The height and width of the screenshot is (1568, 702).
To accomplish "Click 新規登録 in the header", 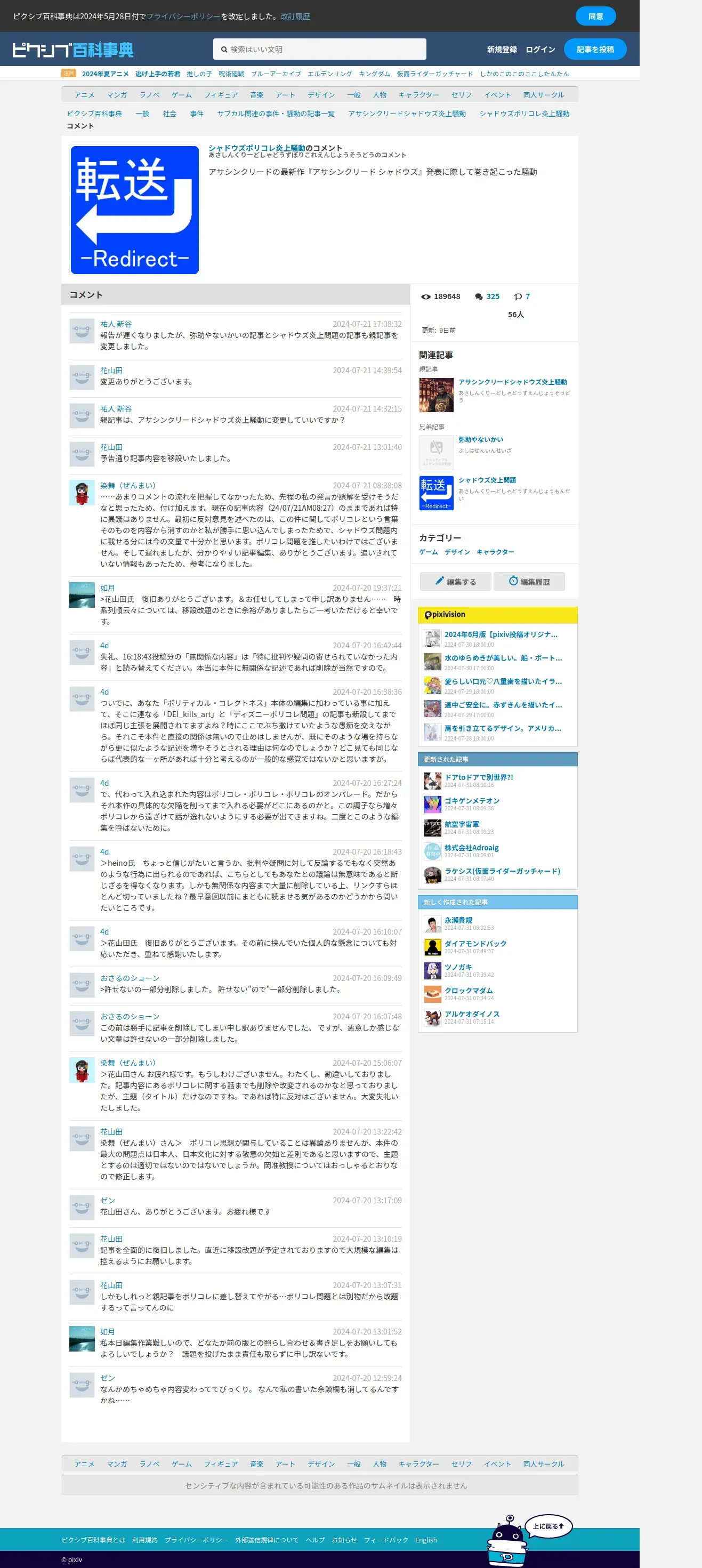I will click(x=502, y=49).
